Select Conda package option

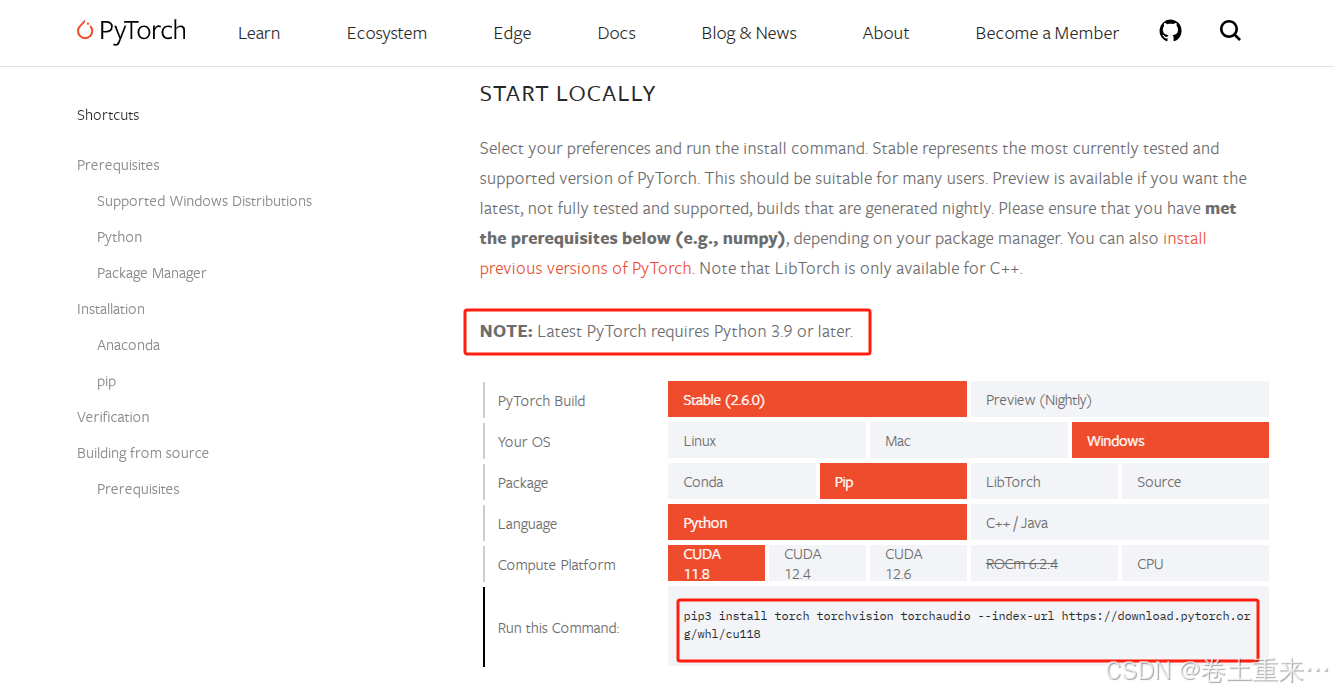[742, 481]
